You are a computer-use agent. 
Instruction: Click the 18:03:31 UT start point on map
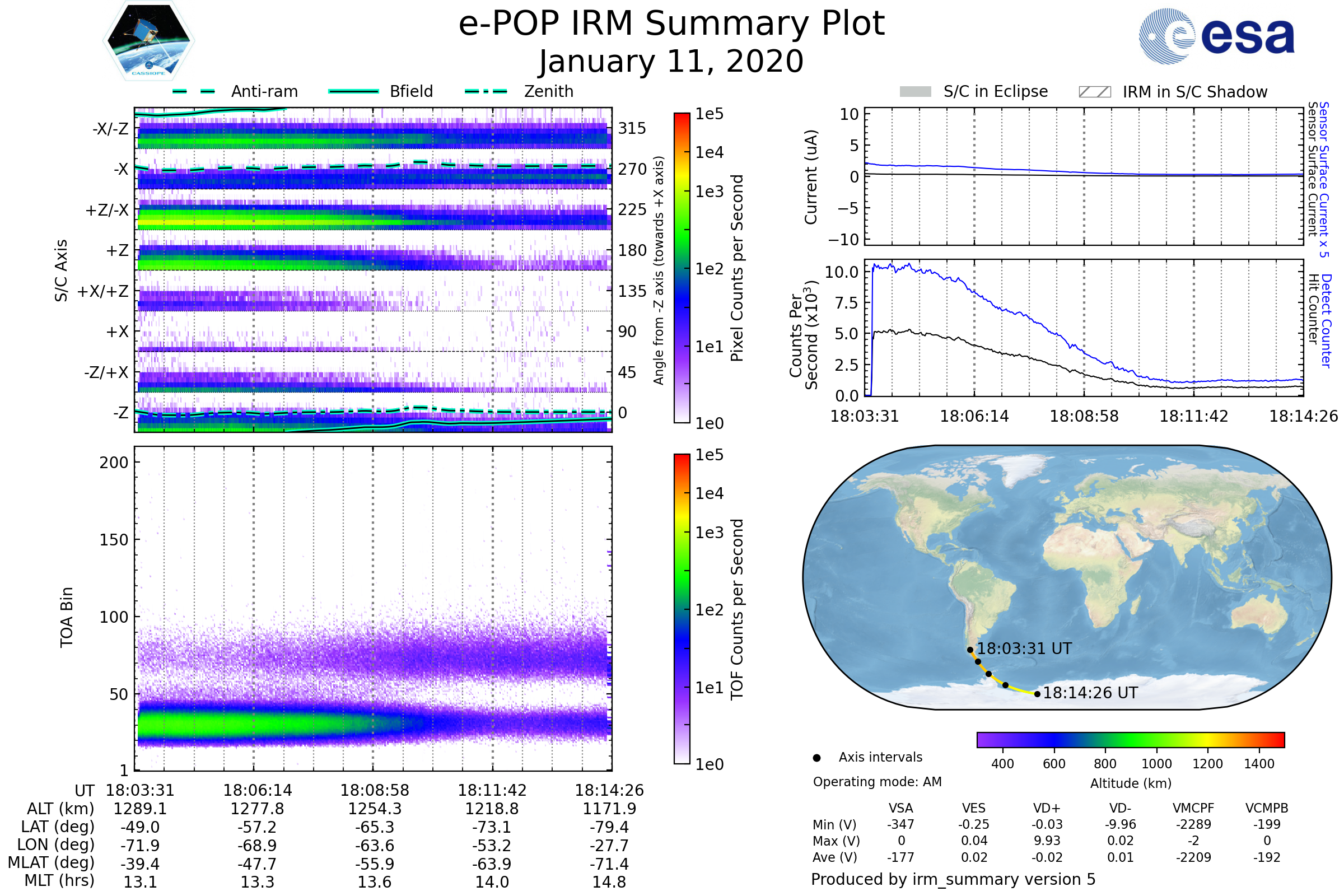click(970, 650)
